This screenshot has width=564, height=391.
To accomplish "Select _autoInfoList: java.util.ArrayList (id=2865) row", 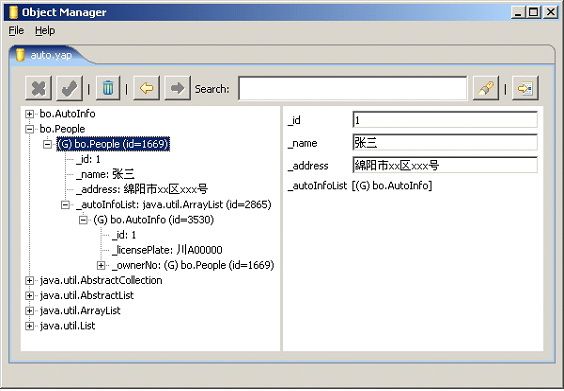I will [174, 205].
